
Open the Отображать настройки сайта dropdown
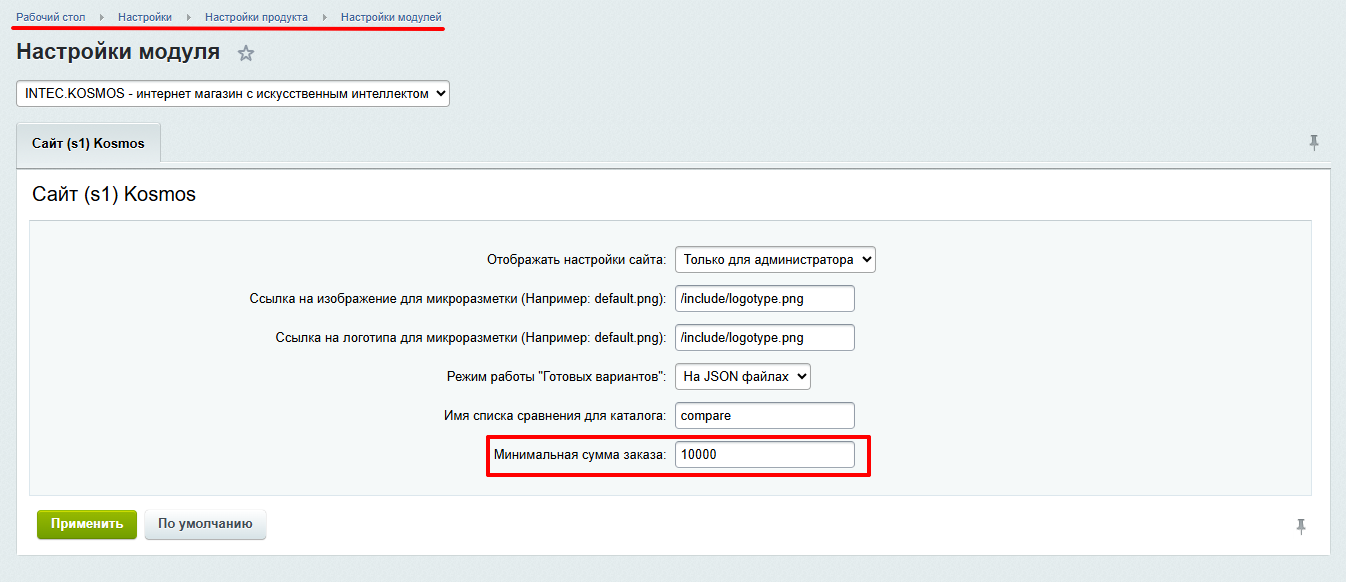[775, 259]
